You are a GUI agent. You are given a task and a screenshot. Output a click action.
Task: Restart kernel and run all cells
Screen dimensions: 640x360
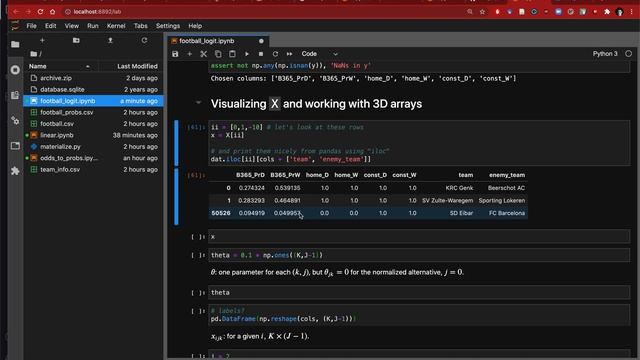point(289,54)
